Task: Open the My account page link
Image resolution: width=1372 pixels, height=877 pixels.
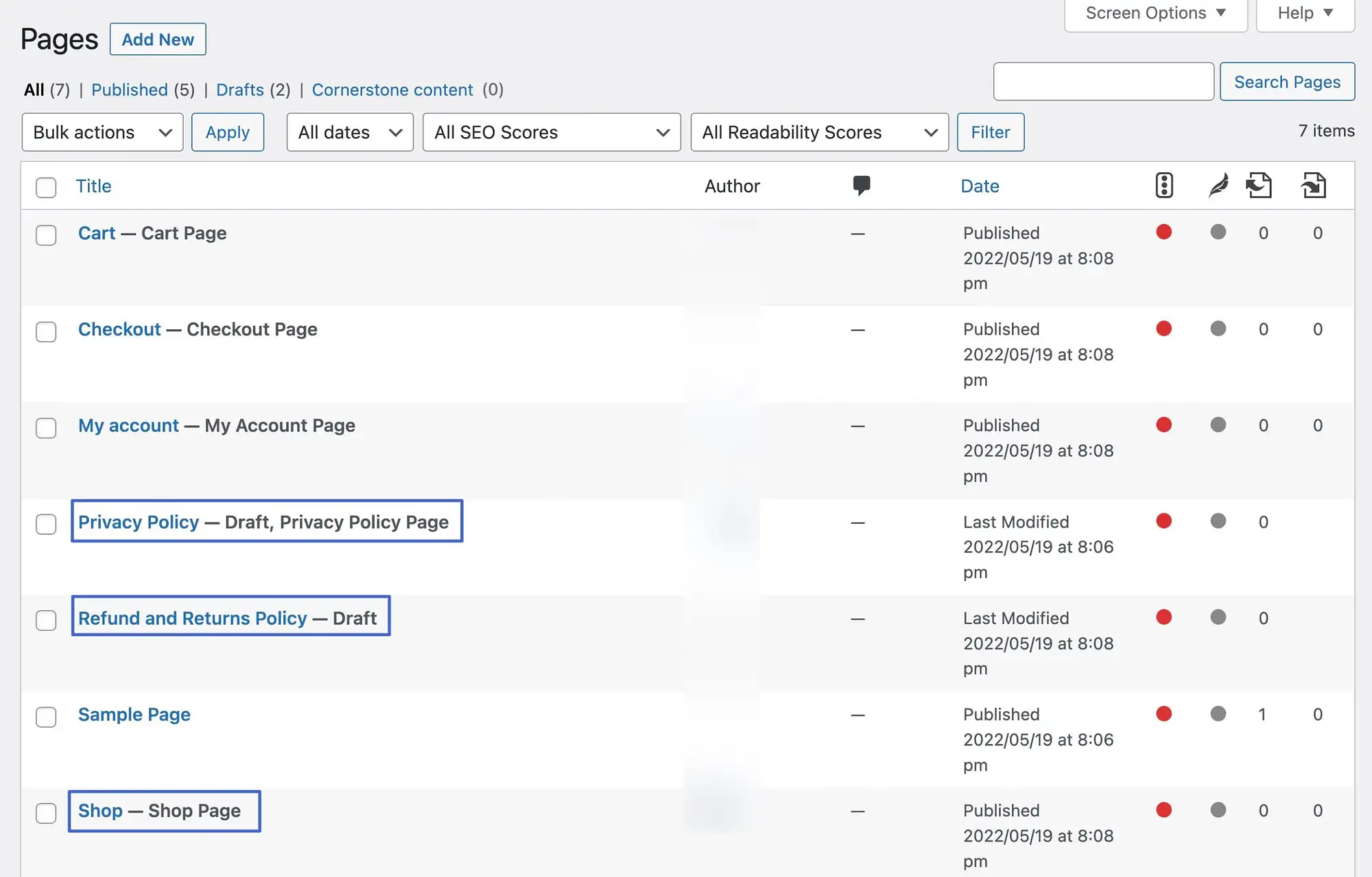Action: (128, 426)
